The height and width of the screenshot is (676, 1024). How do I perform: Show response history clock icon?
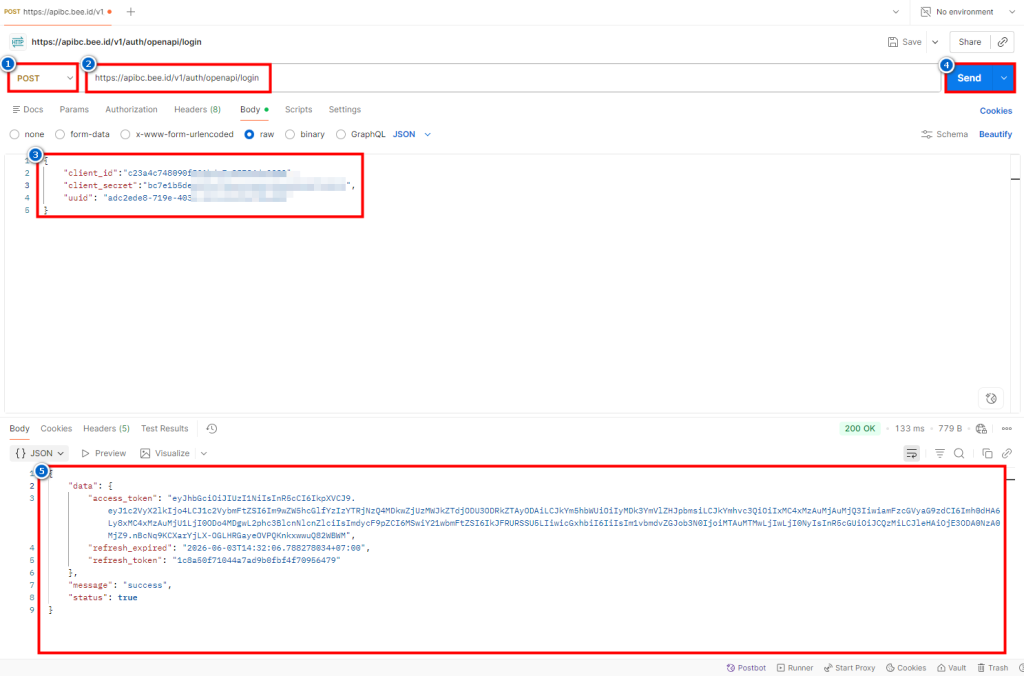(212, 428)
